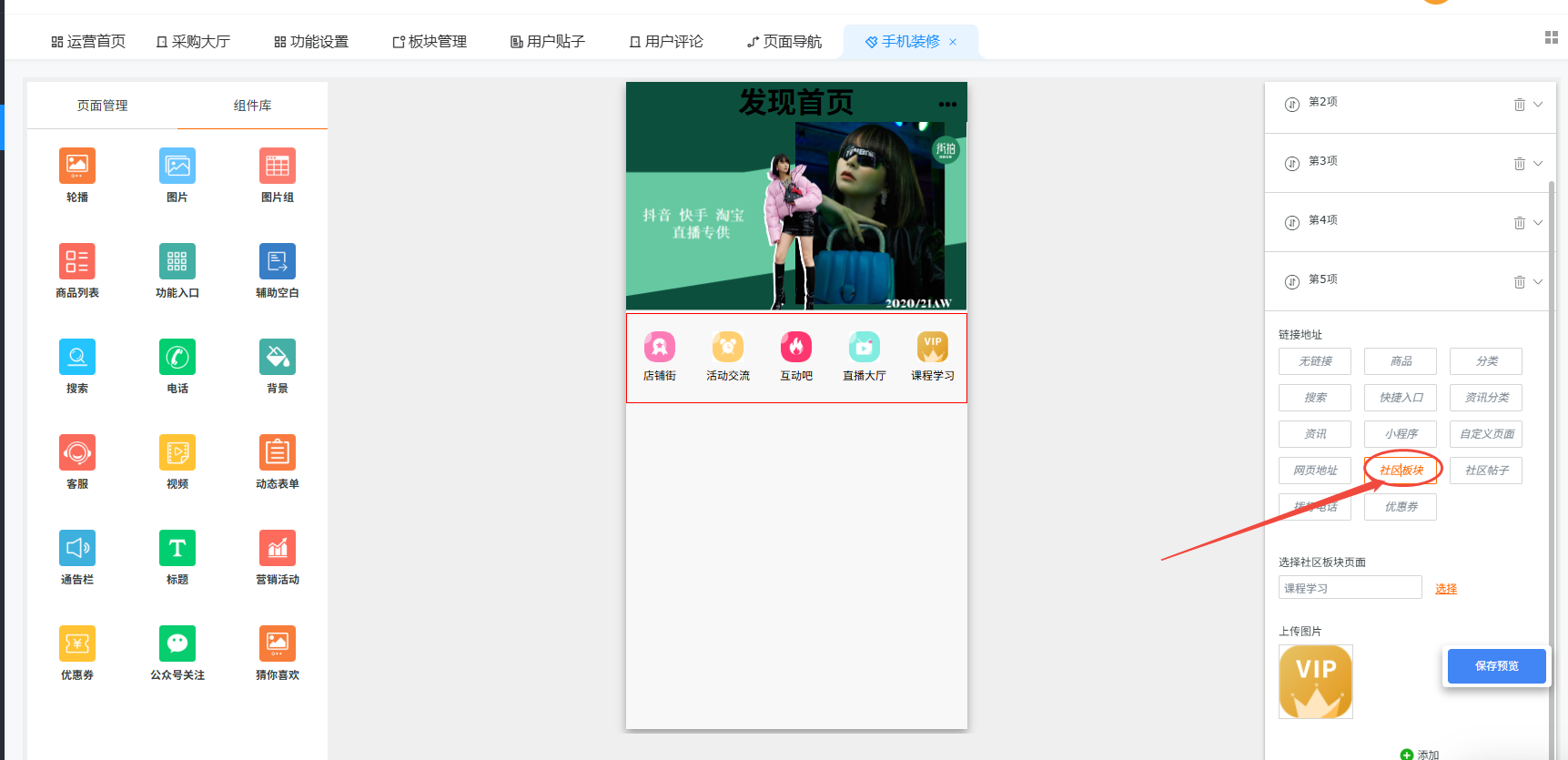
Task: Delete item 第3项 using trash icon
Action: coord(1519,164)
